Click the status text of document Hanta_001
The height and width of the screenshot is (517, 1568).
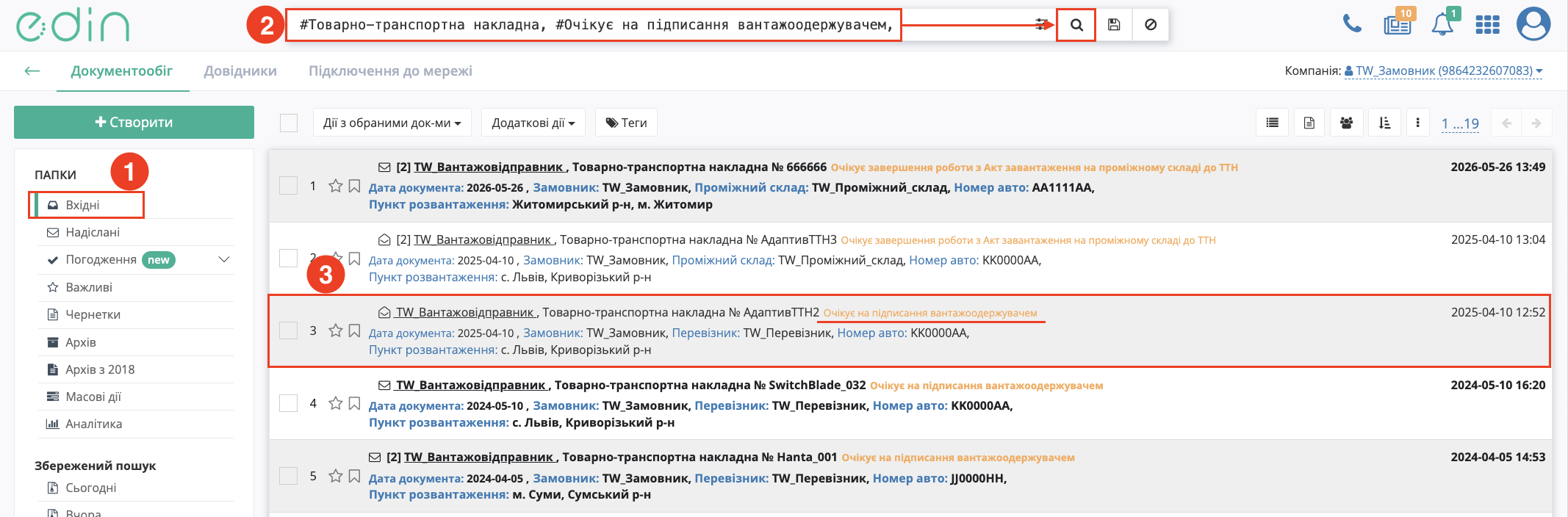click(958, 458)
